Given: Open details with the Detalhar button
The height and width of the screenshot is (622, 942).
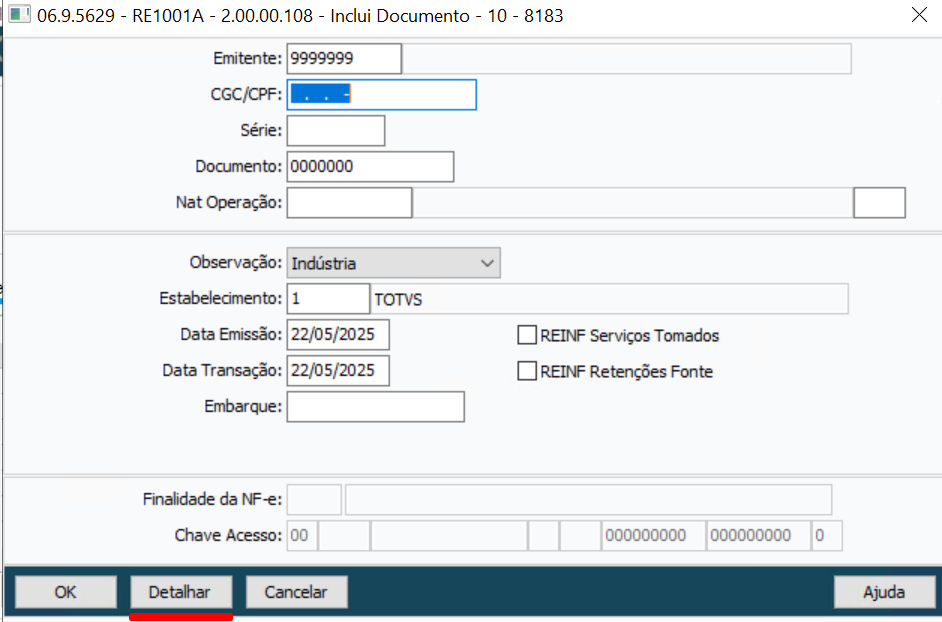Looking at the screenshot, I should coord(181,592).
